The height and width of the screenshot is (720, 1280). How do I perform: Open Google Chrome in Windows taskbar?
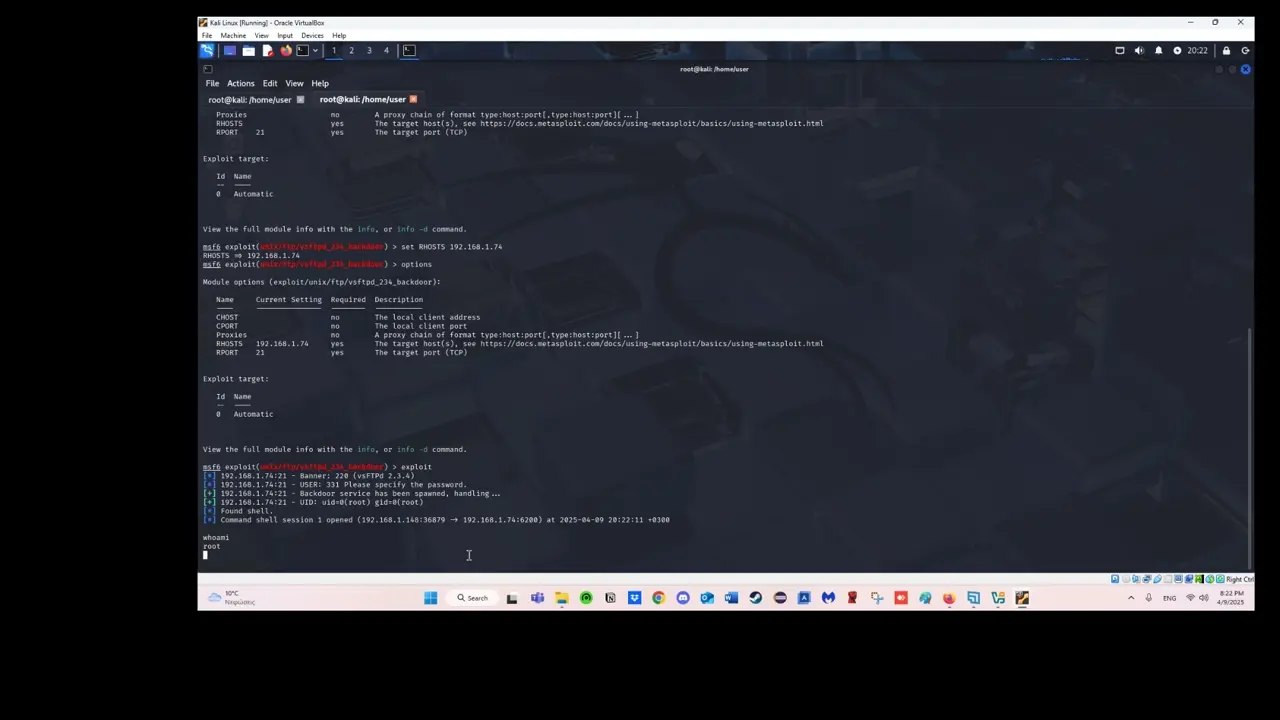[x=658, y=598]
